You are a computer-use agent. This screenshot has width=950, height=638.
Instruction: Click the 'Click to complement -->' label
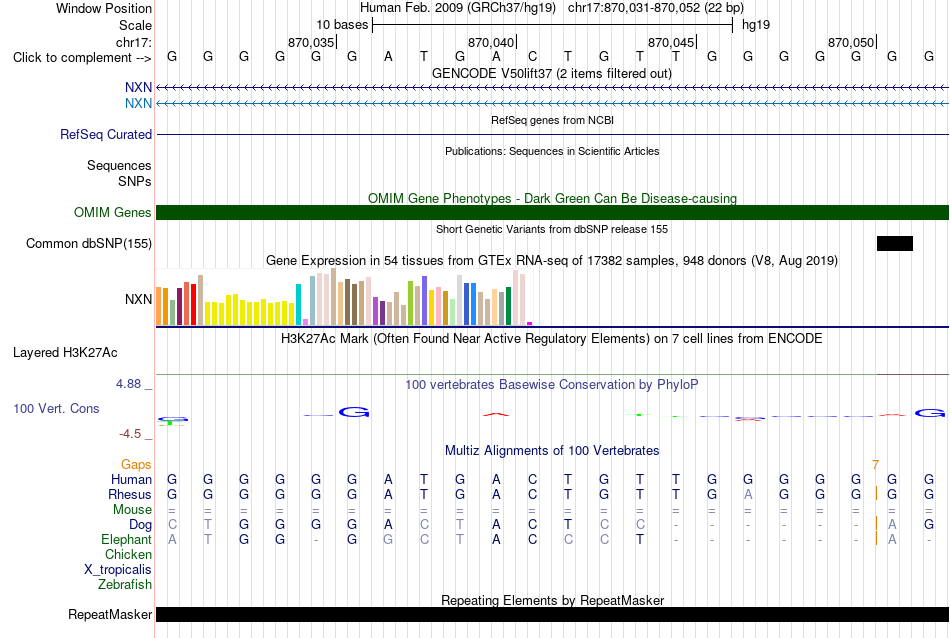pyautogui.click(x=82, y=58)
